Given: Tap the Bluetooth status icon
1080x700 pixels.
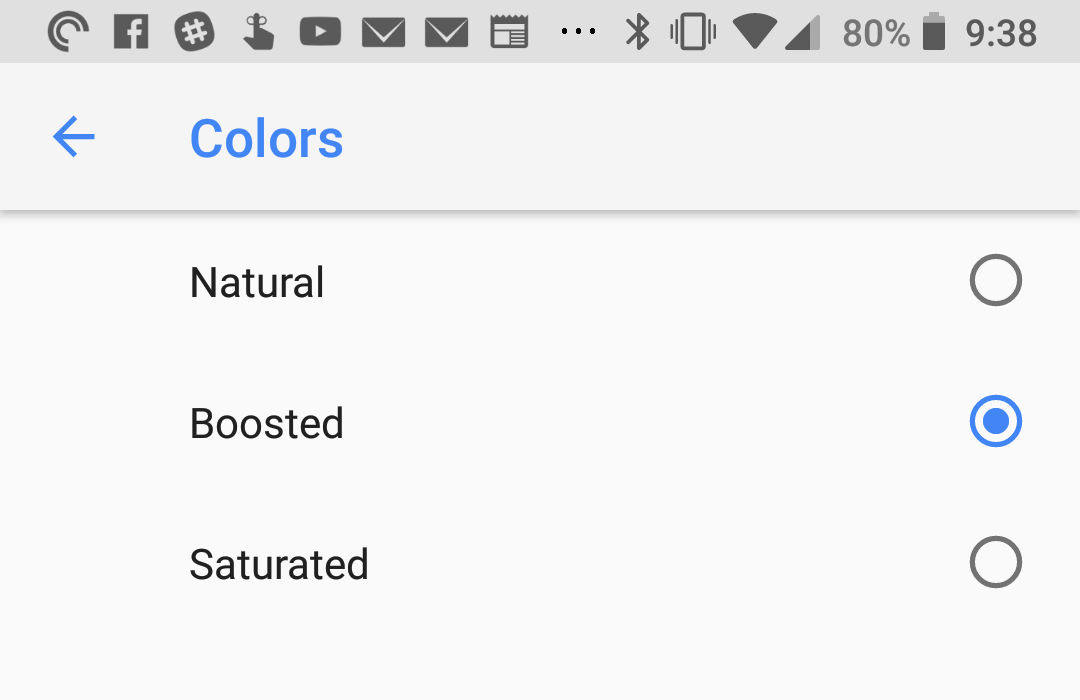Looking at the screenshot, I should coord(637,32).
